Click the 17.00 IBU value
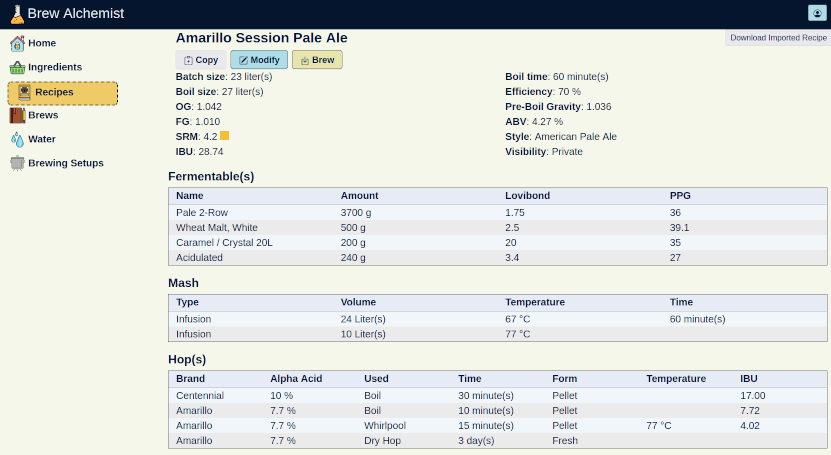 [x=753, y=396]
